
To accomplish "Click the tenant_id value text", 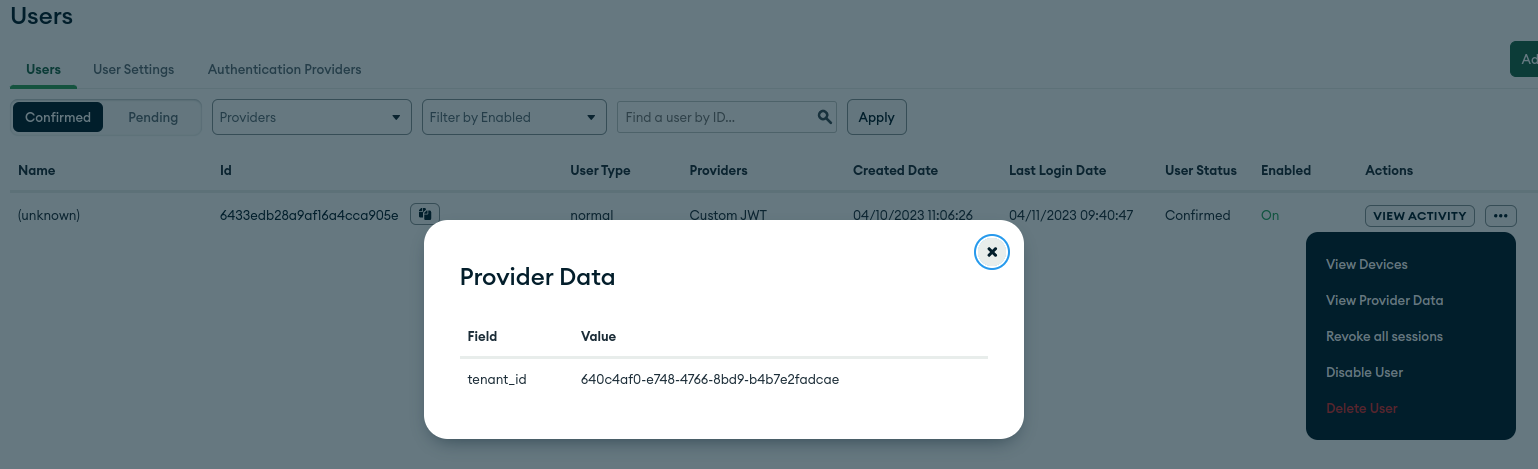I will (709, 380).
